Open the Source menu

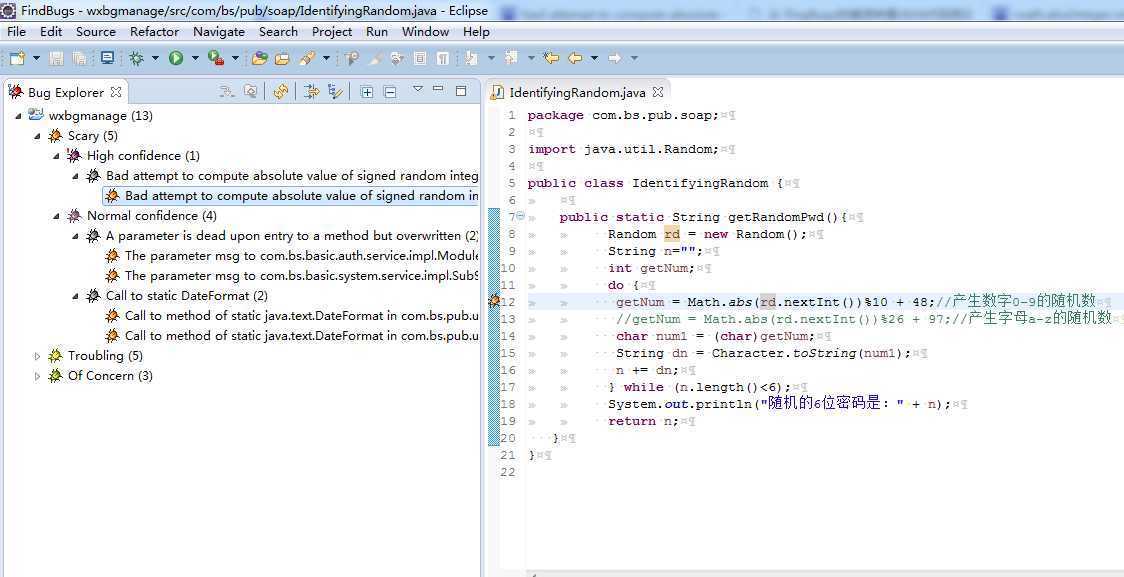pos(95,32)
